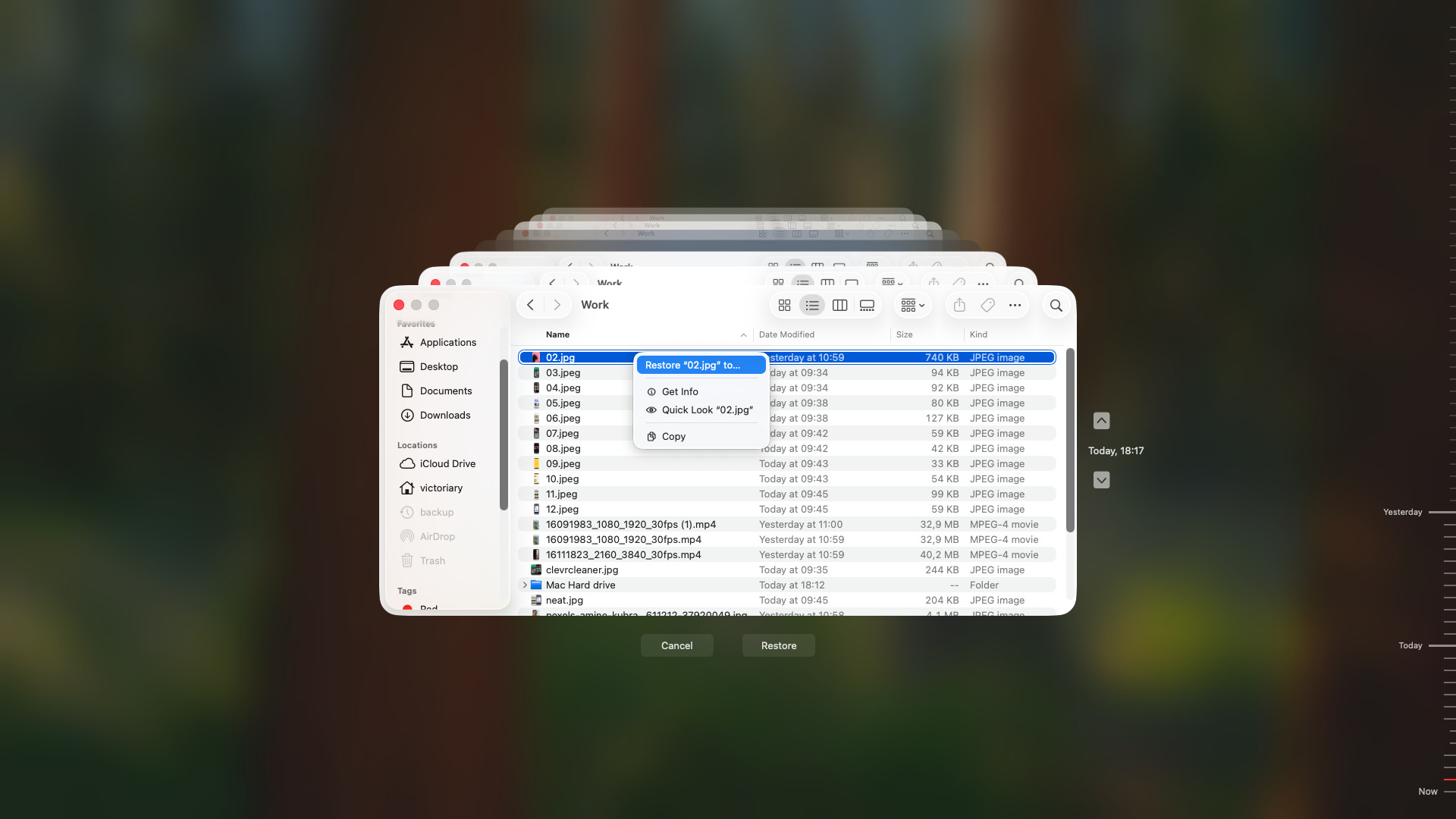Select the 02.jpg file row
This screenshot has width=1456, height=819.
pos(787,357)
